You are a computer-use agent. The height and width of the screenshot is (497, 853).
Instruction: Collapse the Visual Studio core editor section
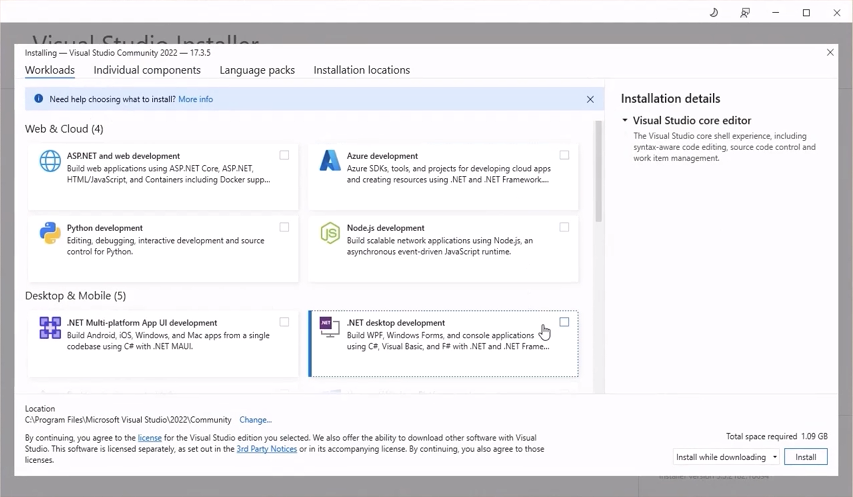click(625, 120)
